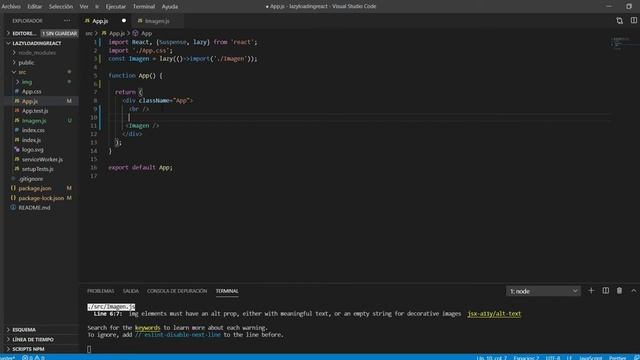Open the Terminal menu
The width and height of the screenshot is (640, 360).
144,7
